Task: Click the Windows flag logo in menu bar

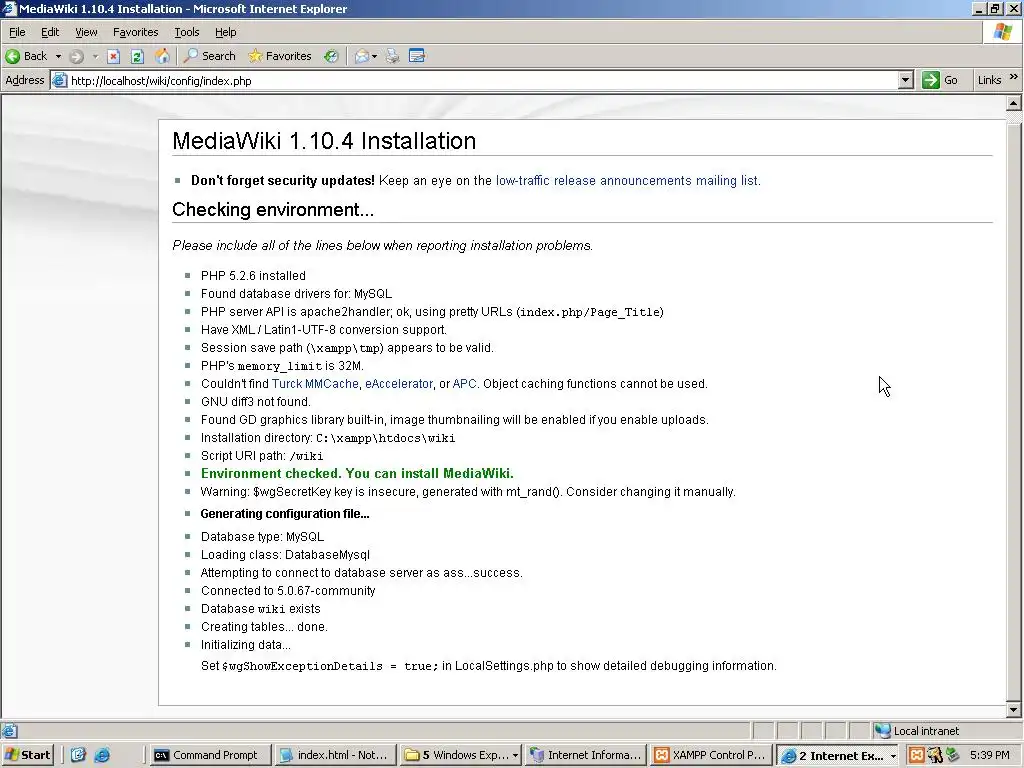Action: [x=1002, y=32]
